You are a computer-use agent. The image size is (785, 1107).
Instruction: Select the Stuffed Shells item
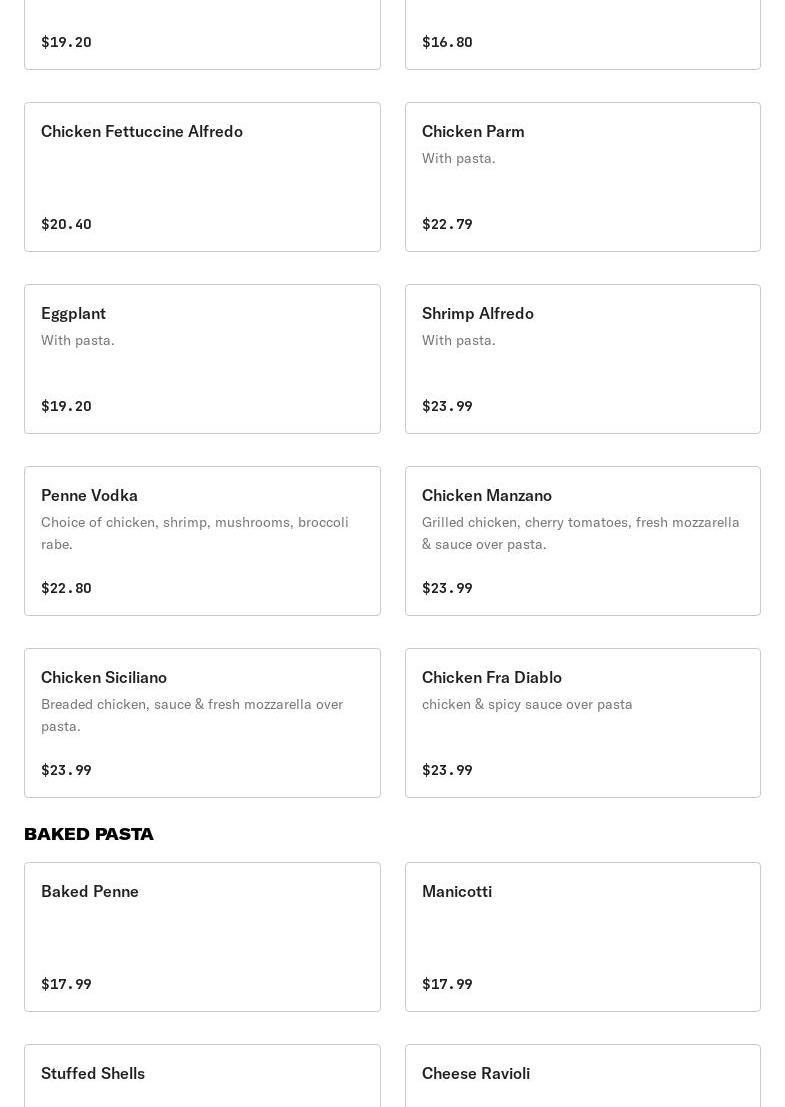coord(202,1076)
